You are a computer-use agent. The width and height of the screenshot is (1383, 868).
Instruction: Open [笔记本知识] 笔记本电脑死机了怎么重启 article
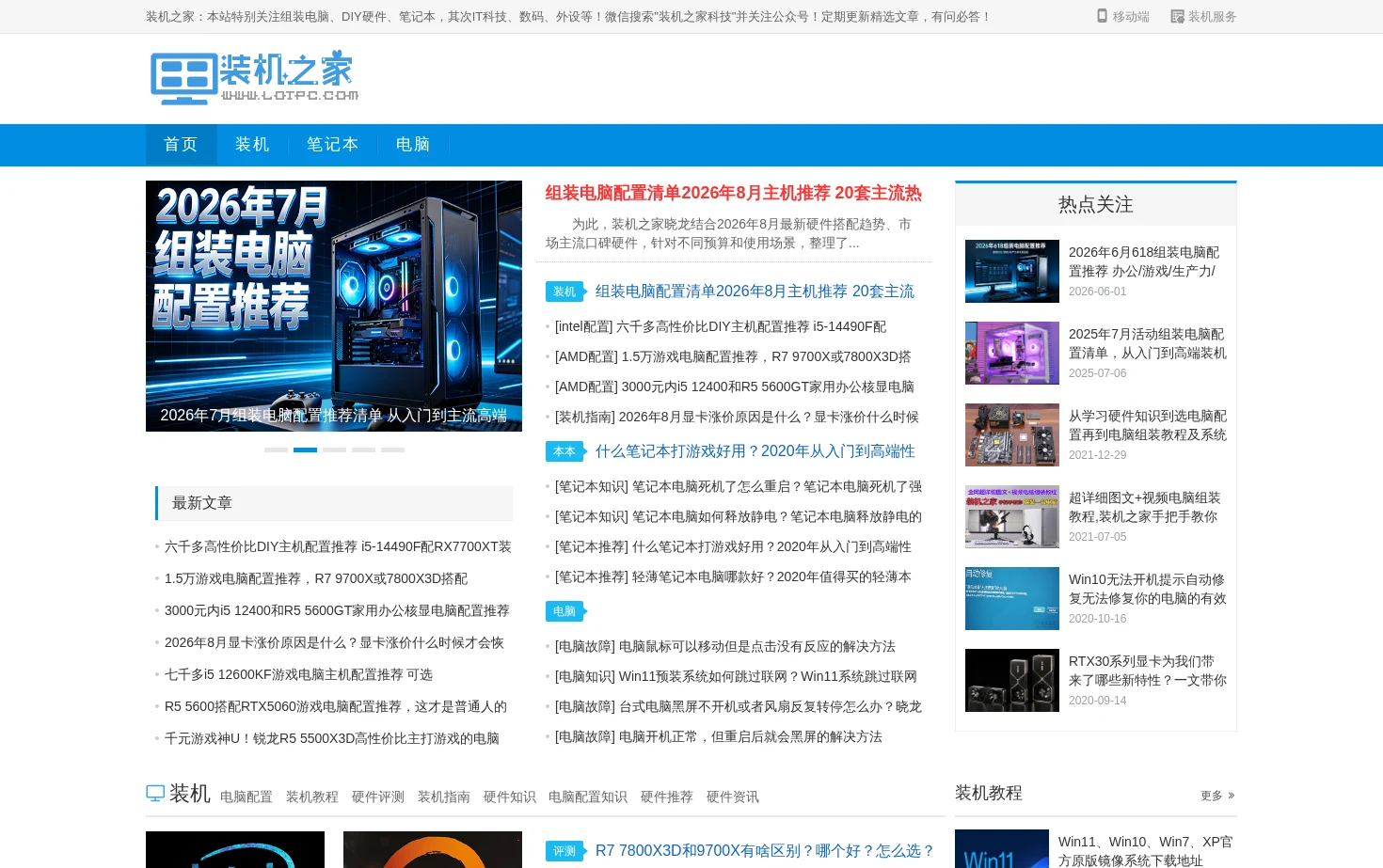(x=739, y=486)
